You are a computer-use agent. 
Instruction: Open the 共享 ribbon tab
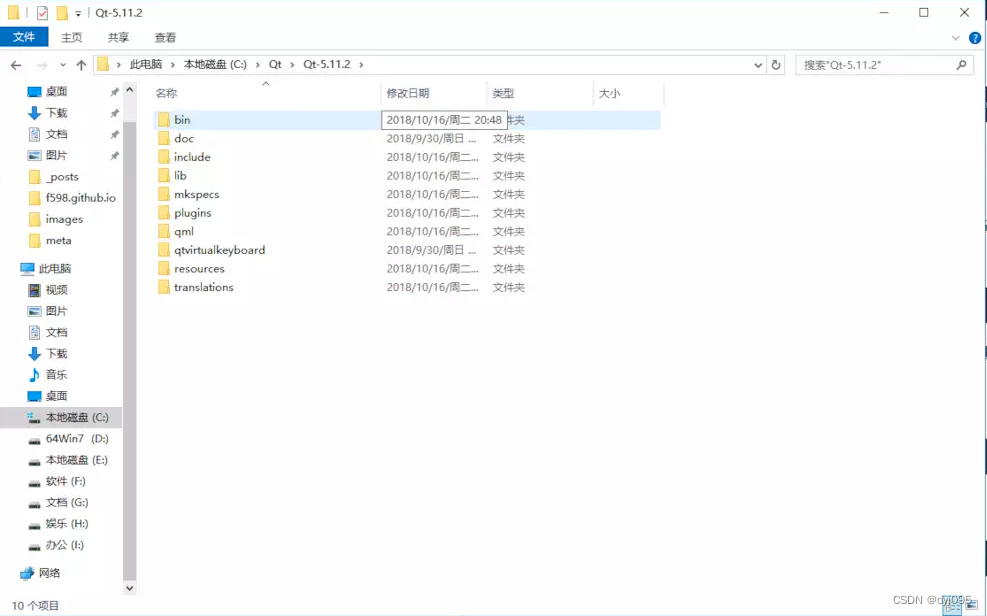[118, 38]
